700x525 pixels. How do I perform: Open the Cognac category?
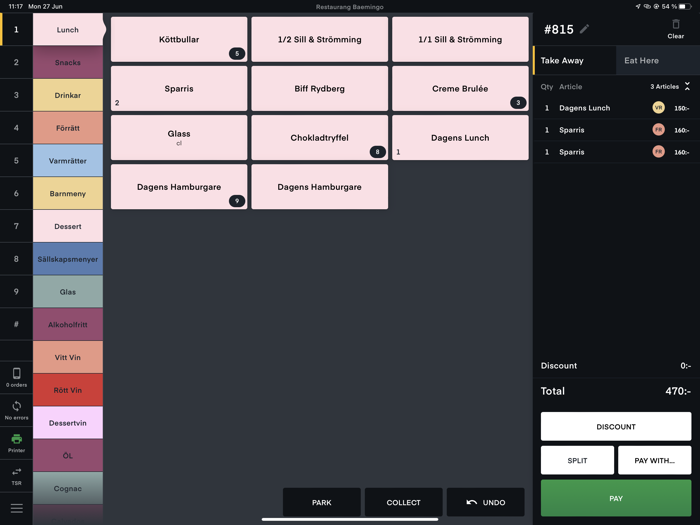tap(68, 488)
